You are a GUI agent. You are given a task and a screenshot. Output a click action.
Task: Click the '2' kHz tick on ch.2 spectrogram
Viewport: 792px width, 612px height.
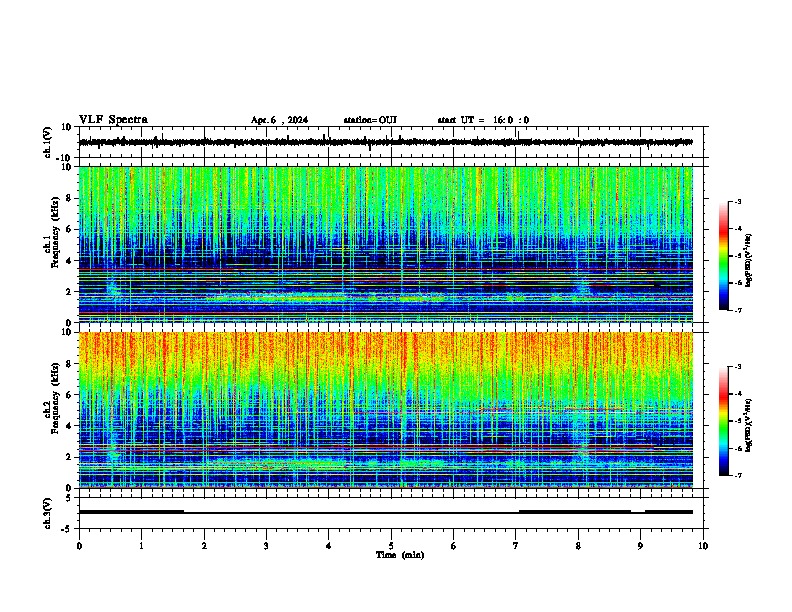(69, 457)
